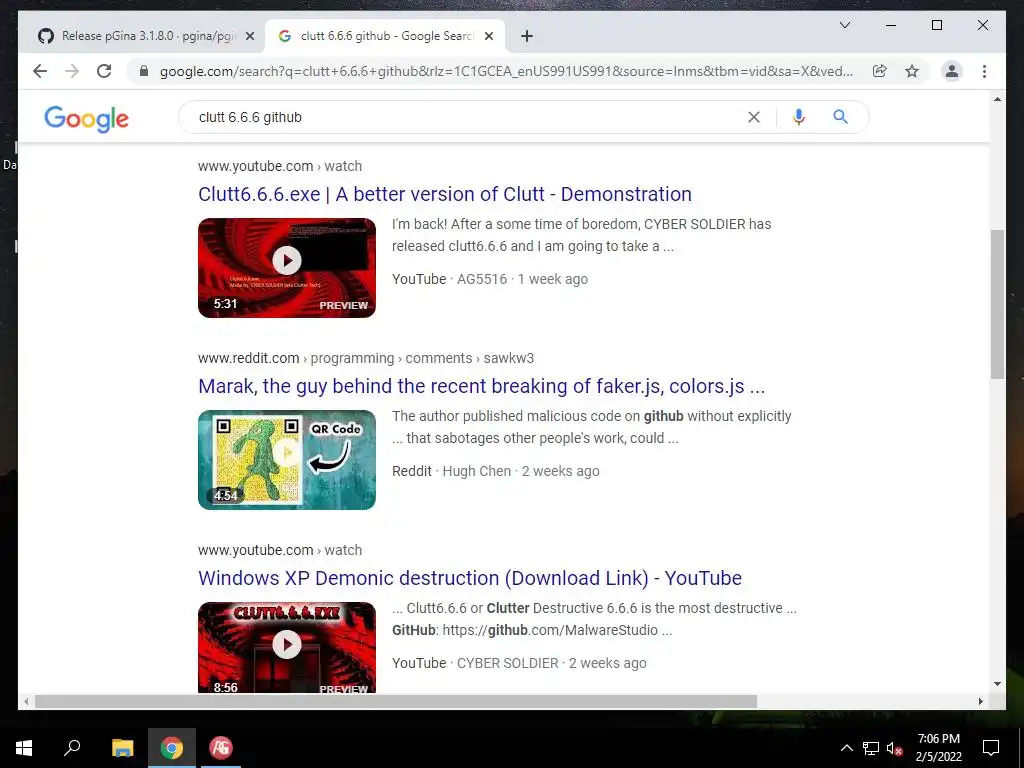Open File Explorer from taskbar
The image size is (1024, 768).
(122, 748)
